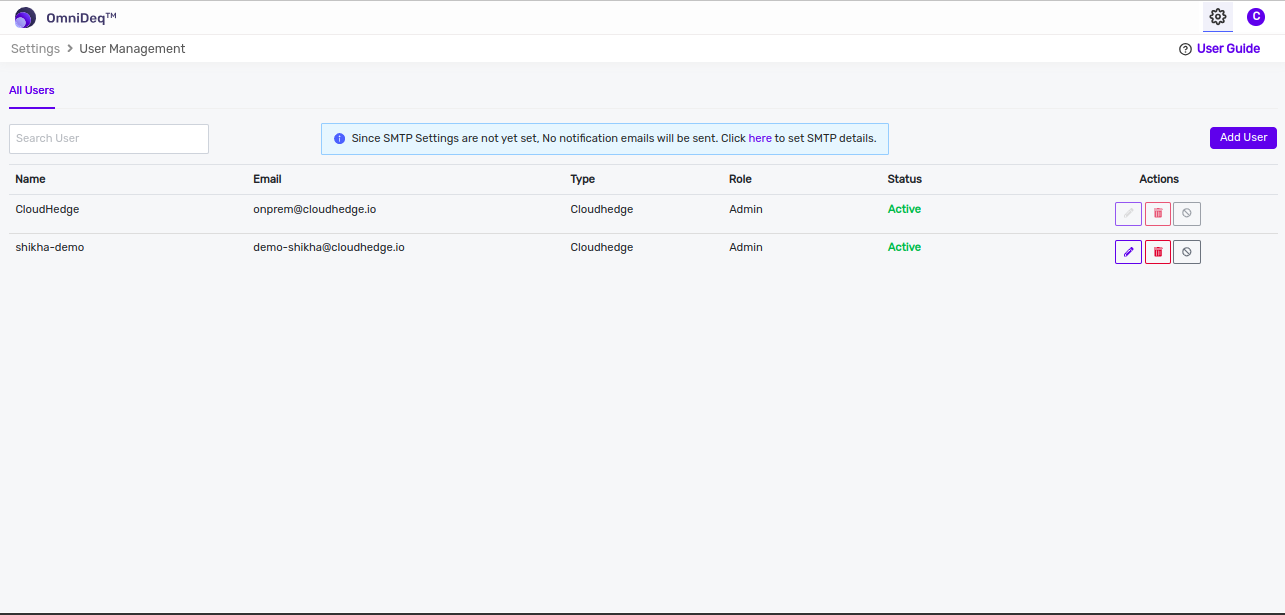The width and height of the screenshot is (1285, 615).
Task: Click User Management in the breadcrumb
Action: click(132, 49)
